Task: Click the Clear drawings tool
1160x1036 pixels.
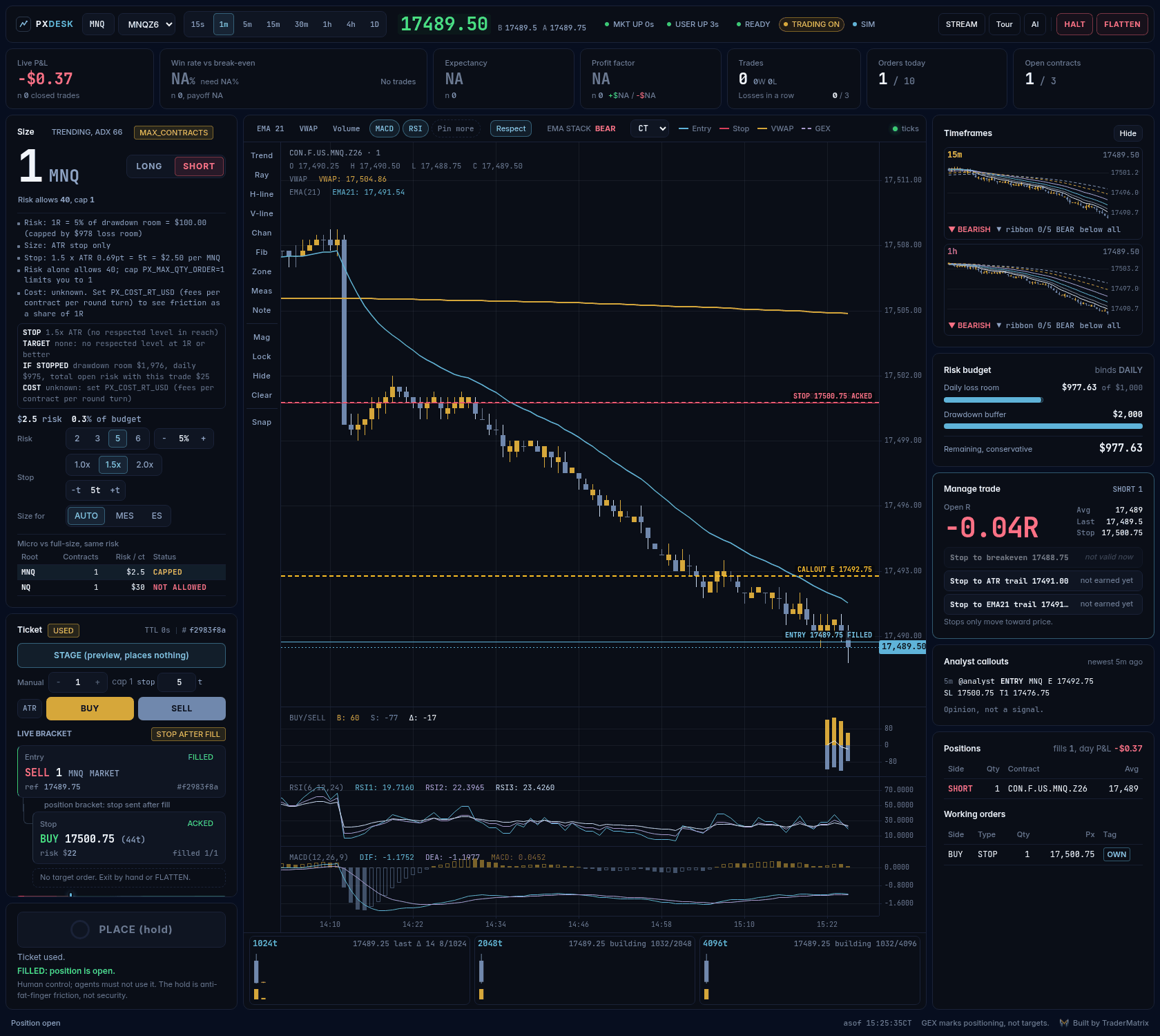Action: click(x=262, y=395)
